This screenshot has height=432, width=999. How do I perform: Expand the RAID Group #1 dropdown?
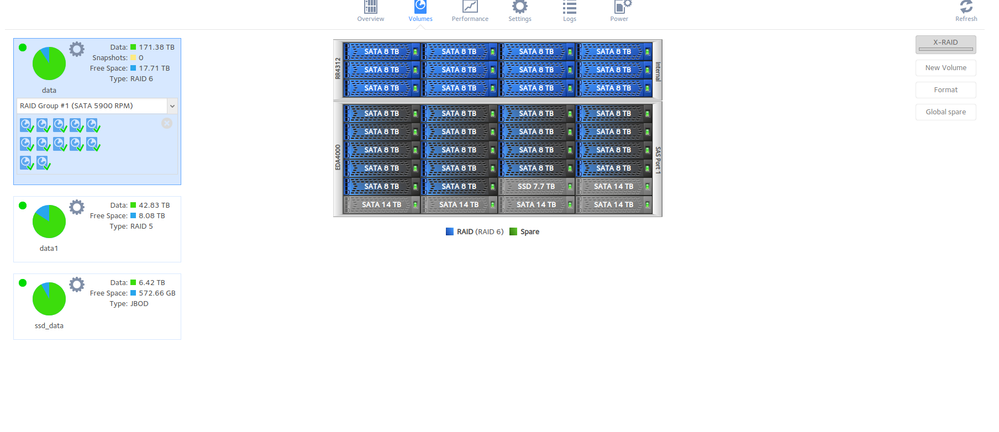click(172, 106)
